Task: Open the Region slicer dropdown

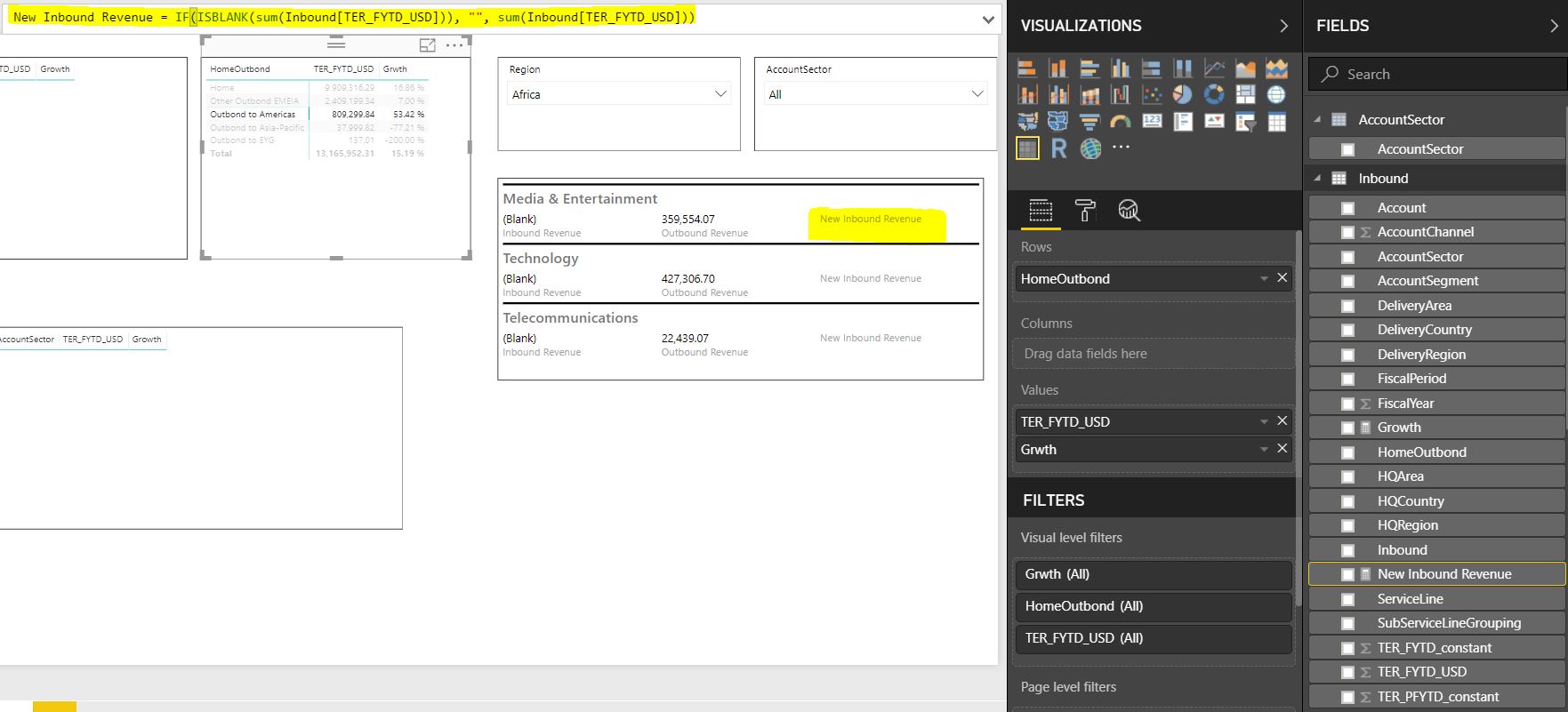Action: click(x=721, y=93)
